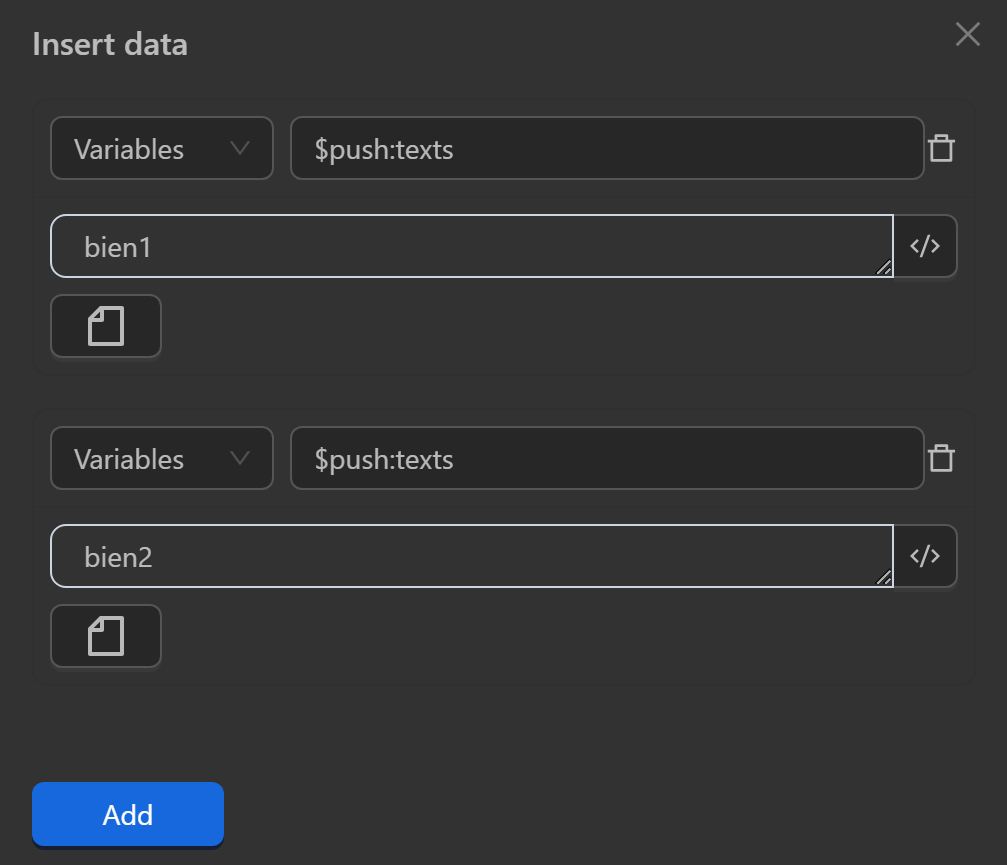The height and width of the screenshot is (865, 1007).
Task: Focus the first $push:texts input field
Action: point(606,148)
